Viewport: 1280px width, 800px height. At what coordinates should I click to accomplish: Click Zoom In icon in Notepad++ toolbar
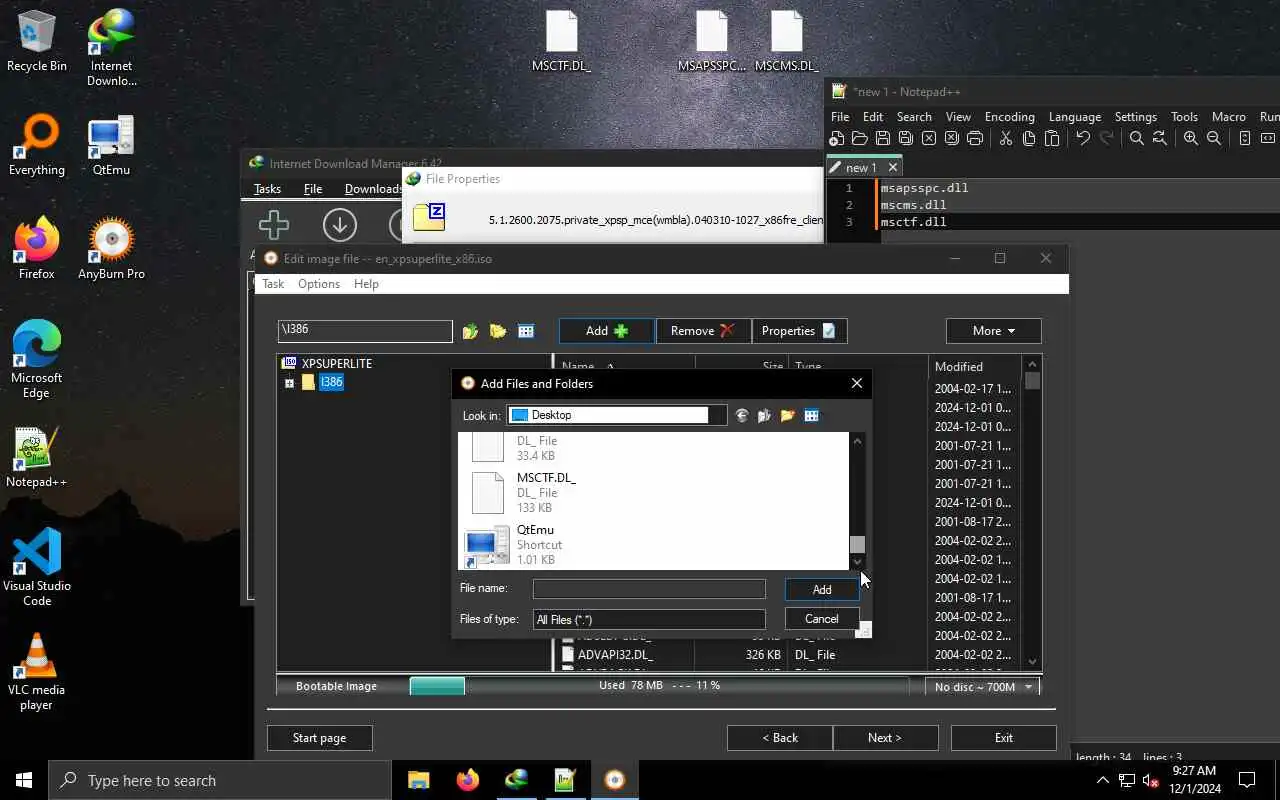coord(1191,139)
